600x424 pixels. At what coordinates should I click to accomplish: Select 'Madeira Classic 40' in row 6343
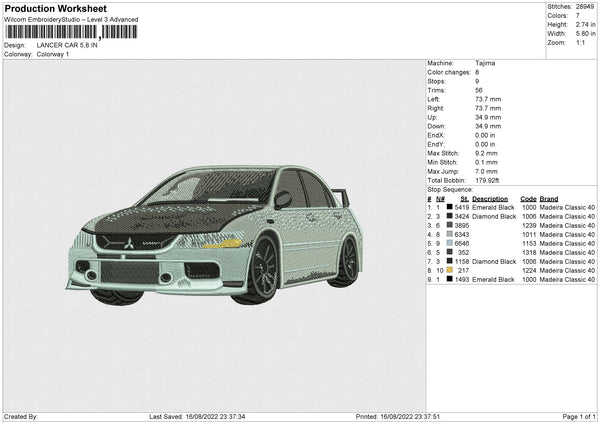[x=567, y=235]
